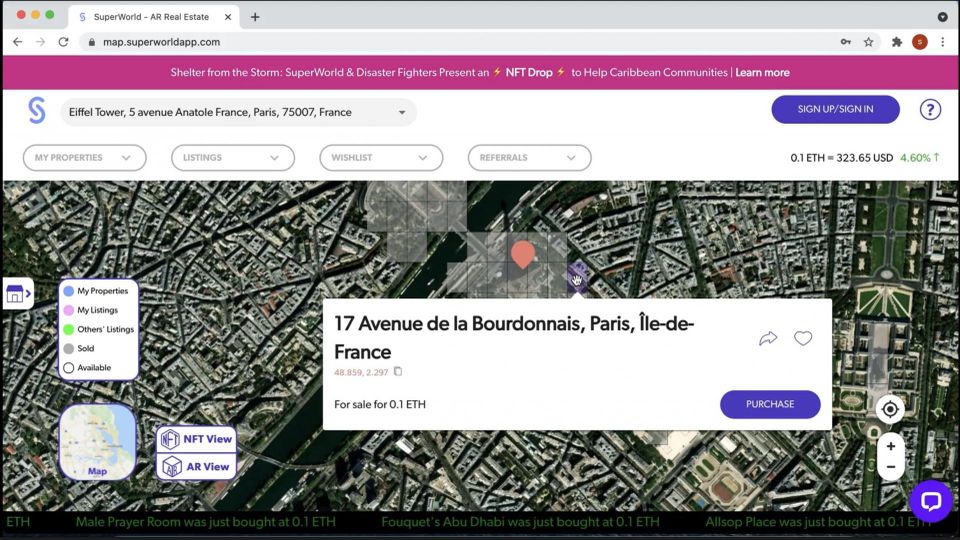960x540 pixels.
Task: Expand the Listings dropdown
Action: pyautogui.click(x=233, y=158)
